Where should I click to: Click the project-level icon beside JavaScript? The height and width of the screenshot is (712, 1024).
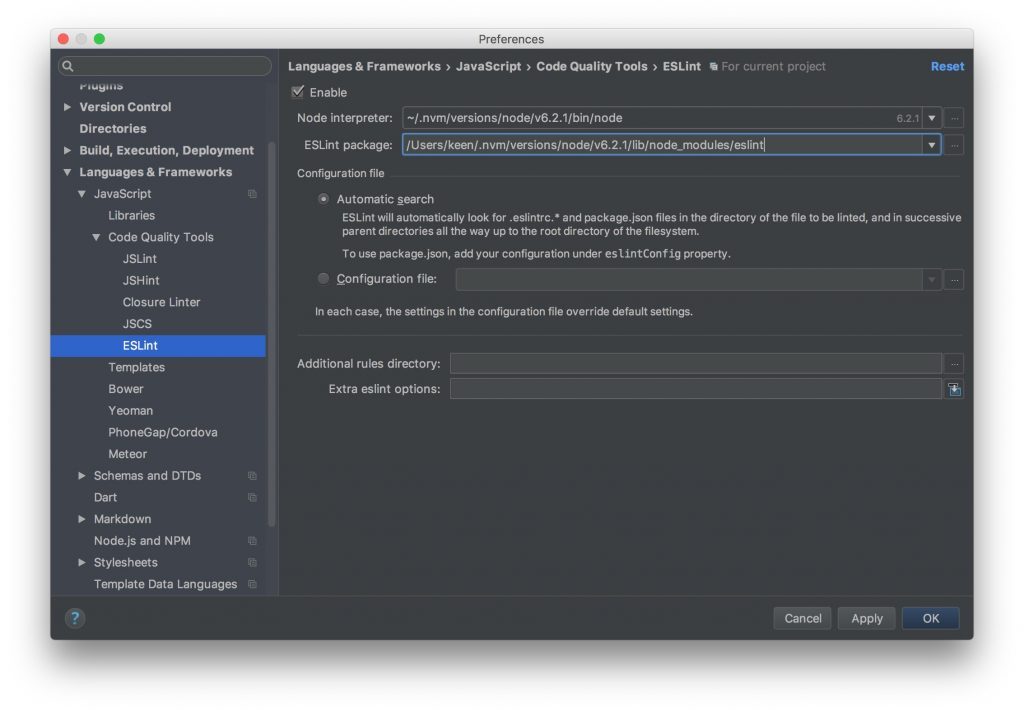[x=252, y=194]
